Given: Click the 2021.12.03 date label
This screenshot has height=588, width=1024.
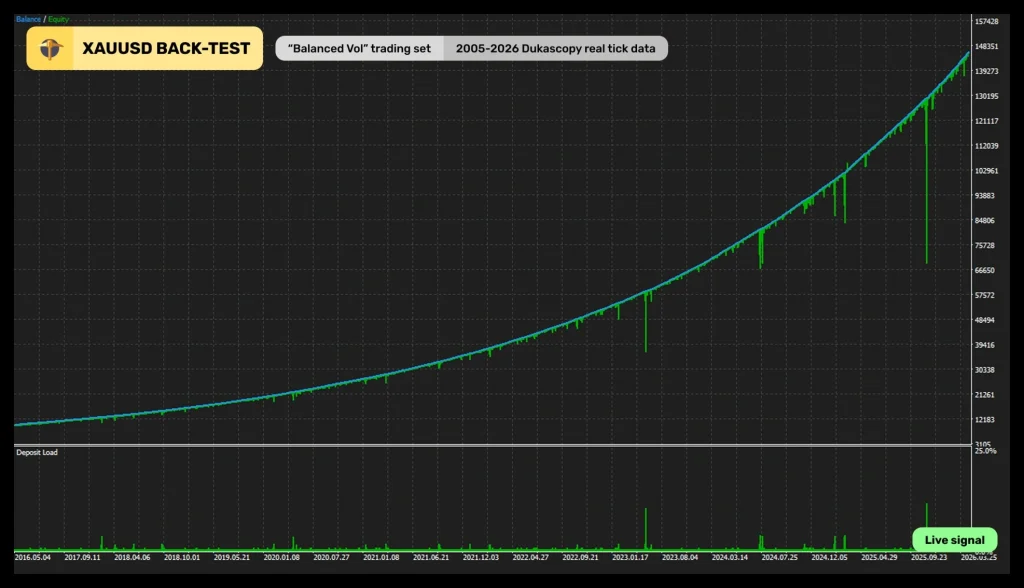Looking at the screenshot, I should pos(481,557).
